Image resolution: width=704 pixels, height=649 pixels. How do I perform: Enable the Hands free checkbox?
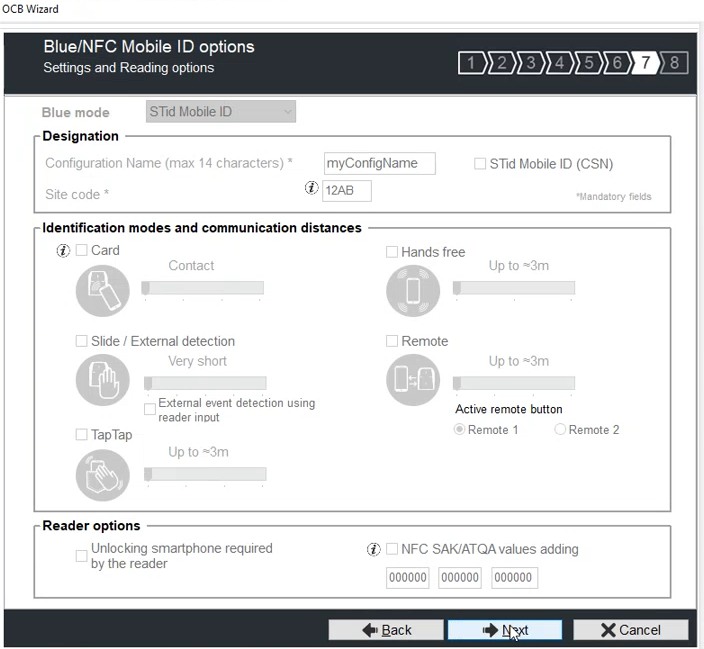392,252
